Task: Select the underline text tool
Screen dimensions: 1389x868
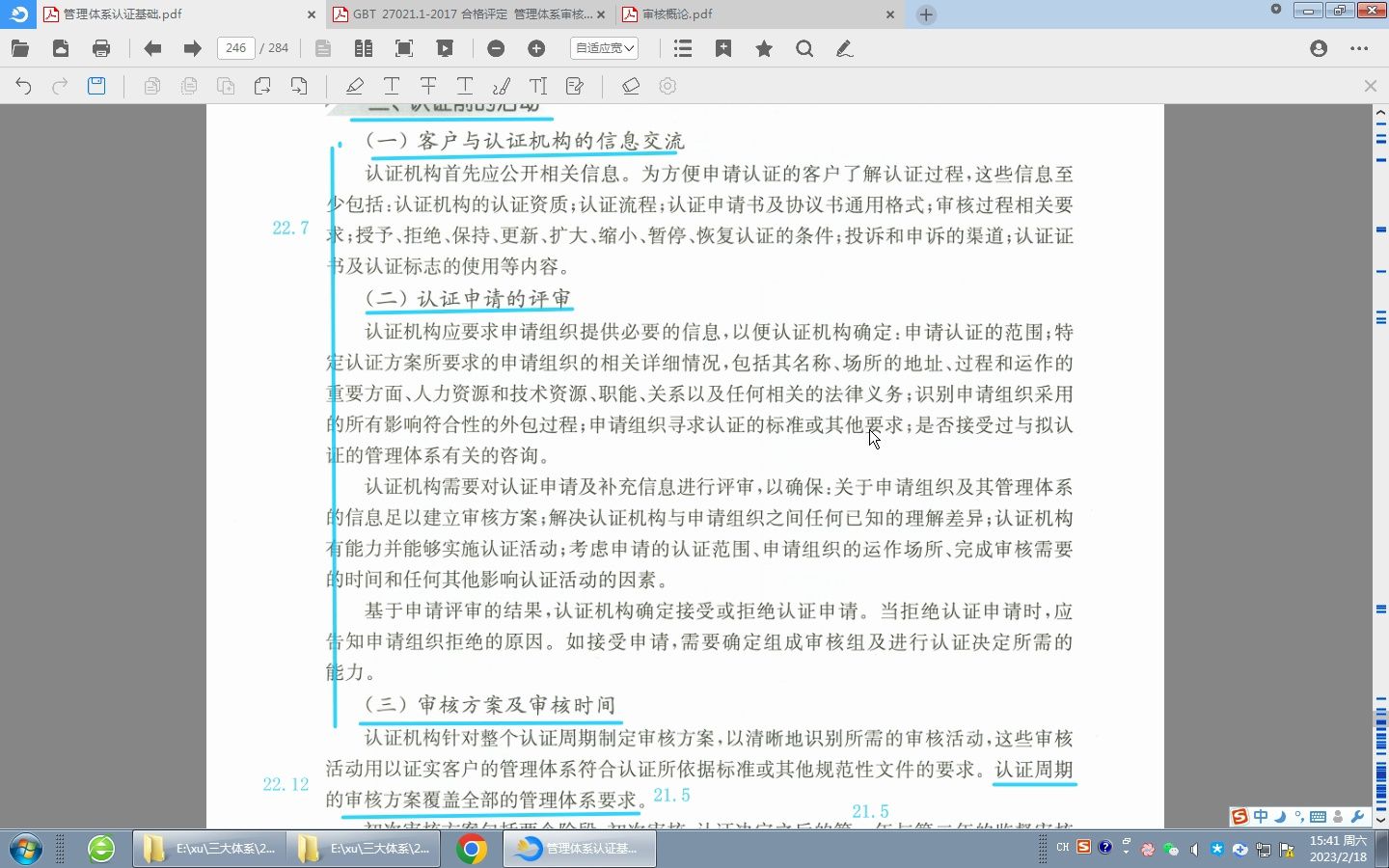Action: pyautogui.click(x=392, y=86)
